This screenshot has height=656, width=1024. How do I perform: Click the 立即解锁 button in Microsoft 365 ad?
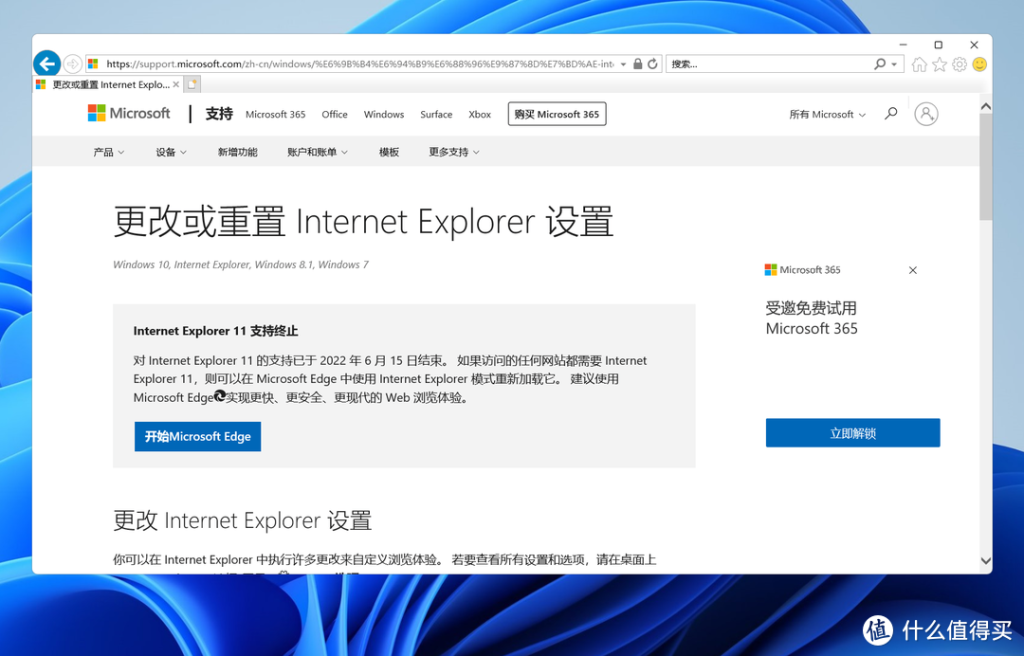(852, 432)
